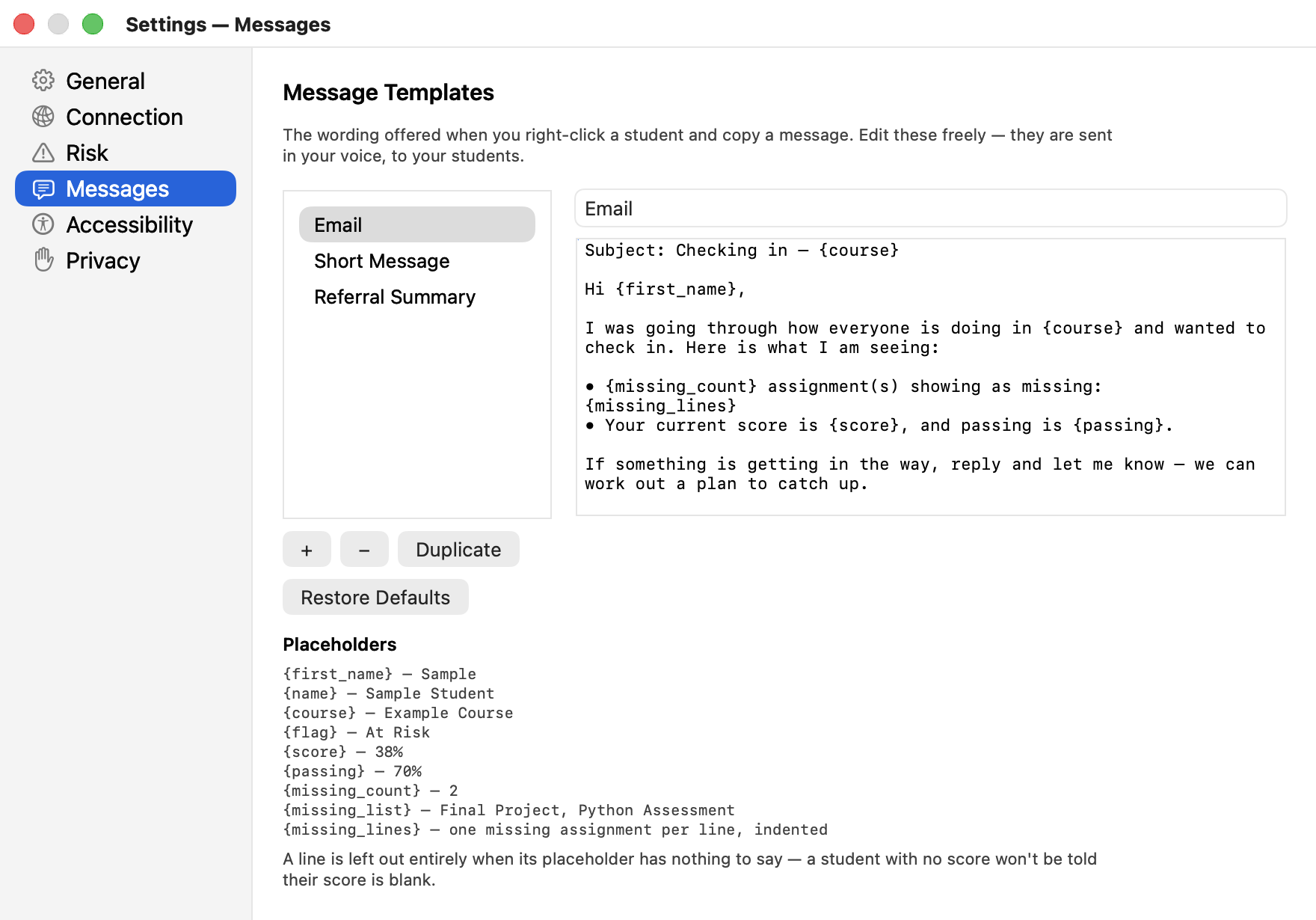The image size is (1316, 920).
Task: Select the Messages sidebar entry
Action: point(126,188)
